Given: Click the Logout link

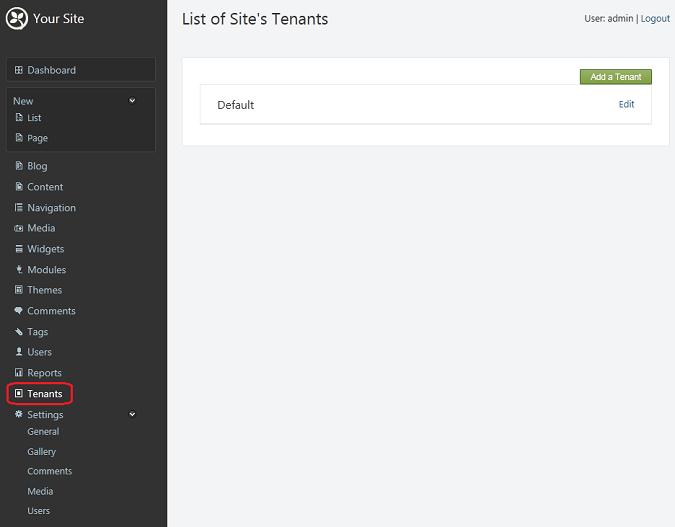Looking at the screenshot, I should pyautogui.click(x=655, y=19).
